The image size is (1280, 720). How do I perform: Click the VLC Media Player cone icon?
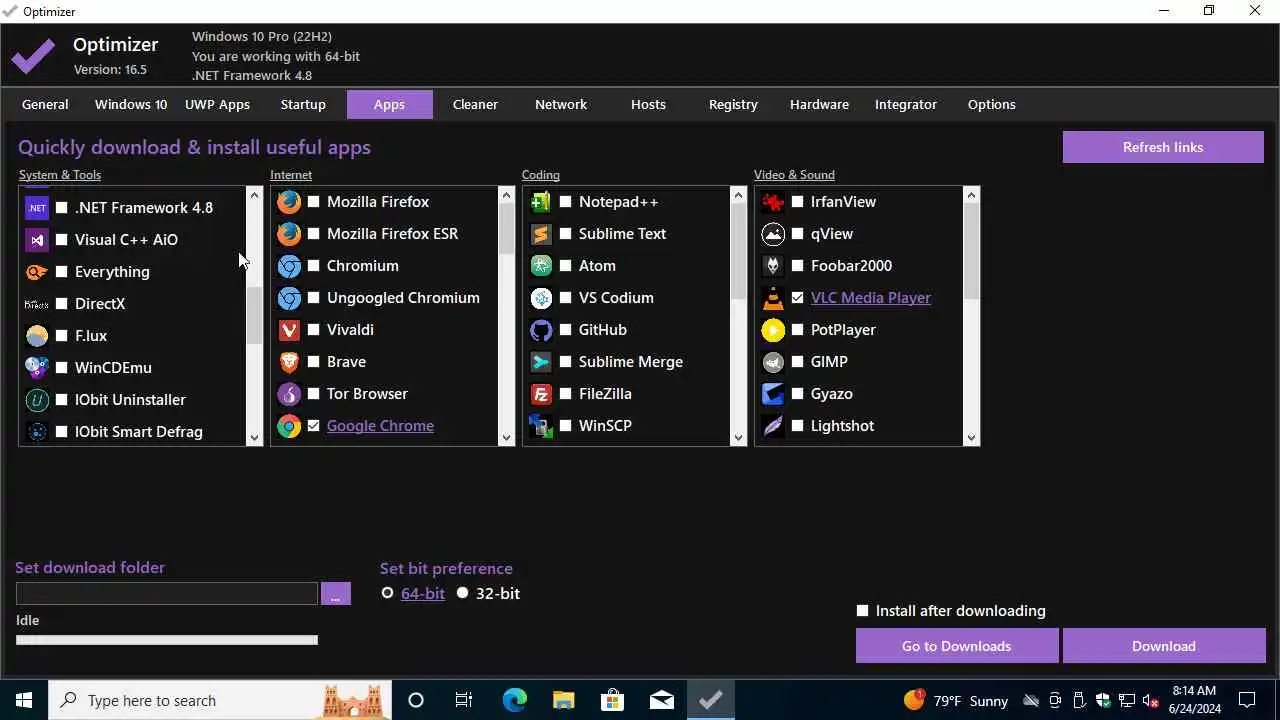773,298
